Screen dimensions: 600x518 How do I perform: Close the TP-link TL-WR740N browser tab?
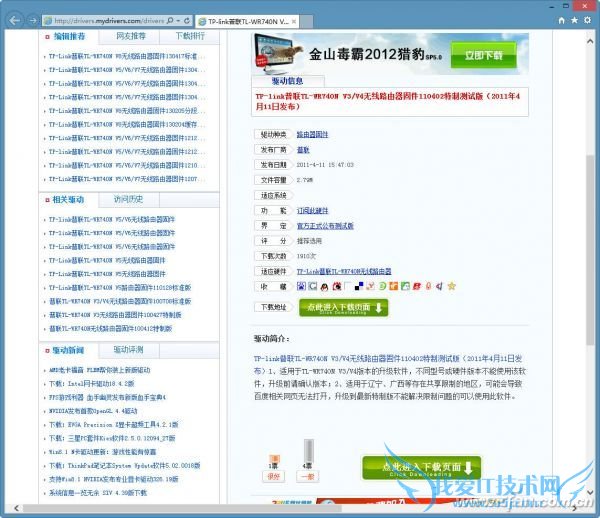[294, 21]
